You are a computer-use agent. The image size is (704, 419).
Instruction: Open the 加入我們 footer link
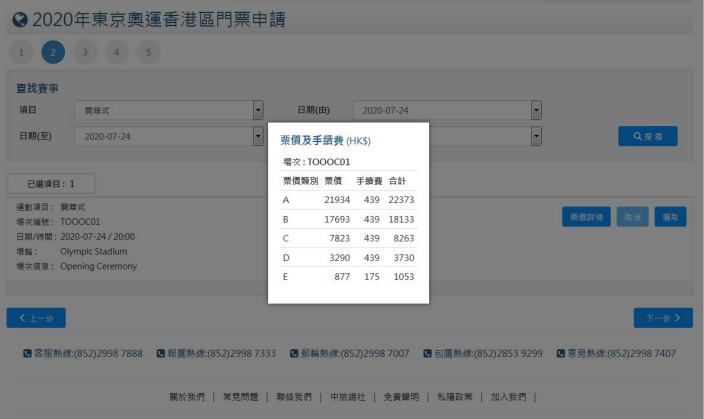(508, 397)
